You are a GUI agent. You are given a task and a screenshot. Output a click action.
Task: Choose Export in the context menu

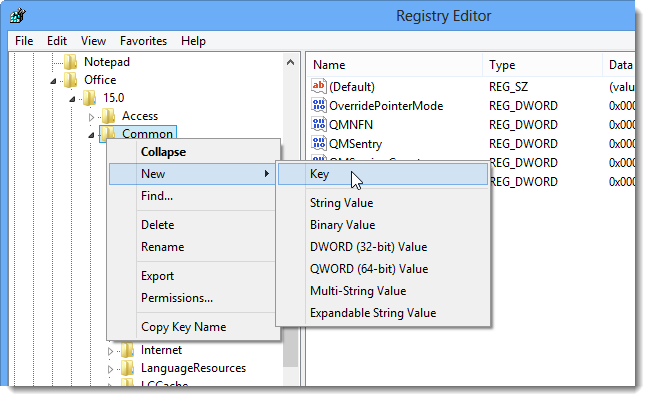coord(194,276)
